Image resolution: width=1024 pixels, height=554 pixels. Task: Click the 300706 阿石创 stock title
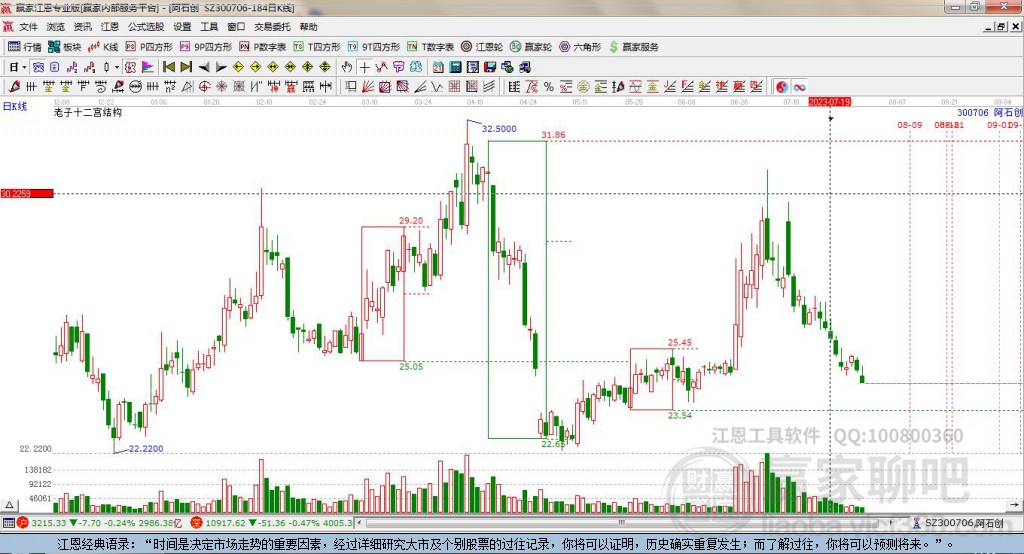(989, 112)
